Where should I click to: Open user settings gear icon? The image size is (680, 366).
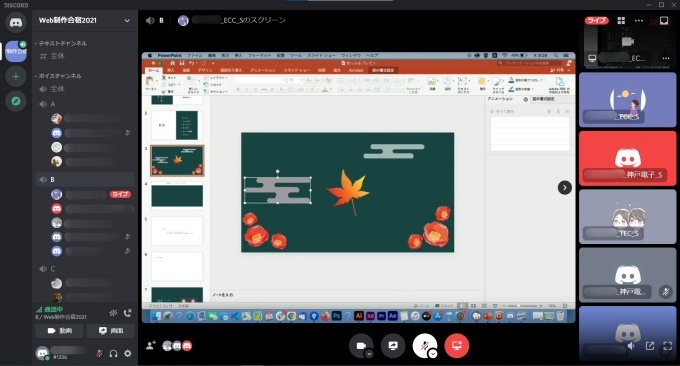(x=128, y=353)
